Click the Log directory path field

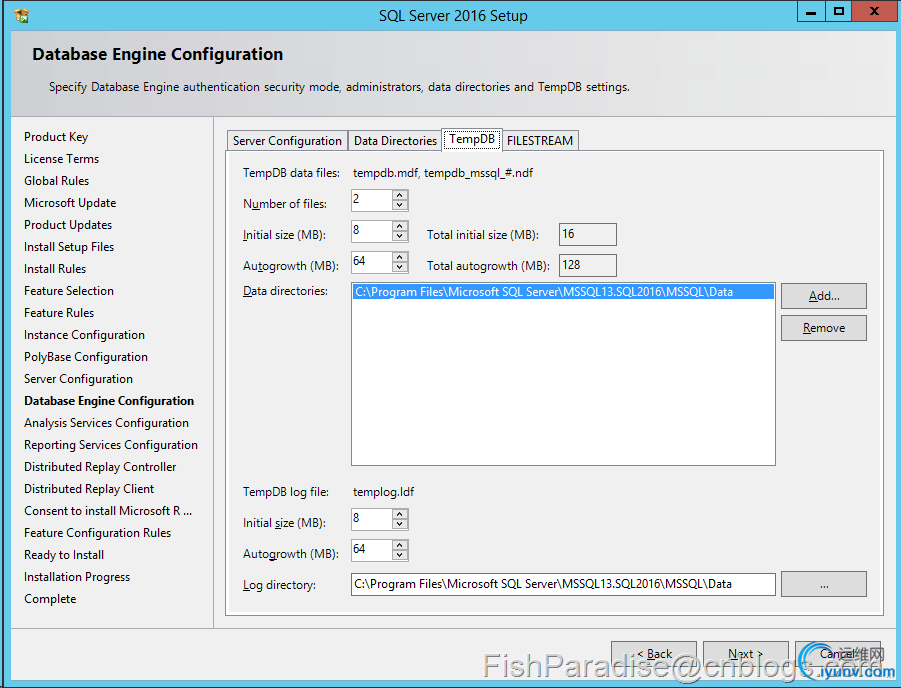click(x=563, y=585)
